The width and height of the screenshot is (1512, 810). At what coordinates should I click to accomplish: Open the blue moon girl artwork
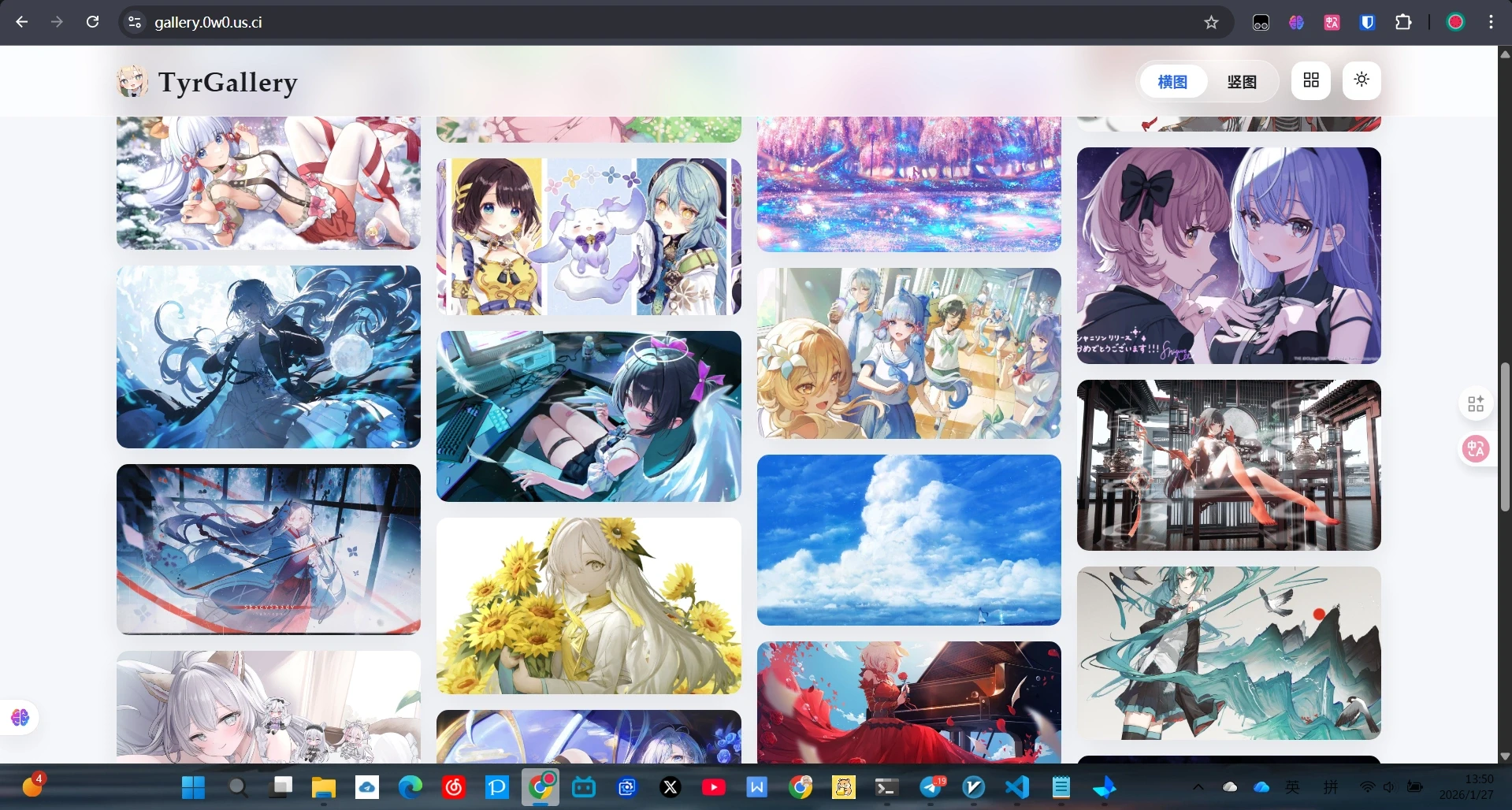click(269, 357)
